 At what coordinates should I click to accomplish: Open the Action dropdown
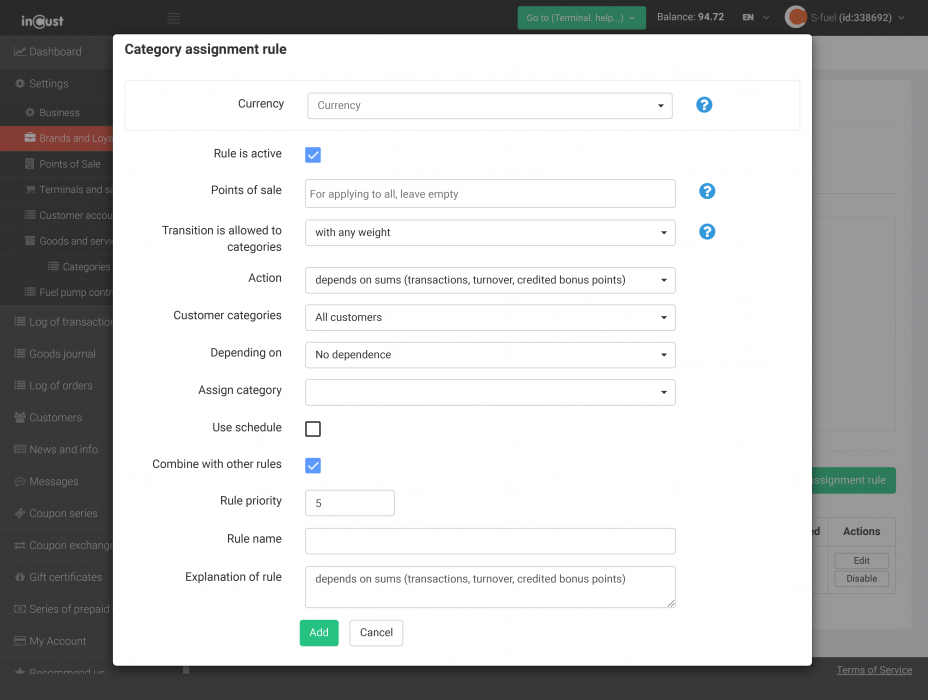point(490,281)
